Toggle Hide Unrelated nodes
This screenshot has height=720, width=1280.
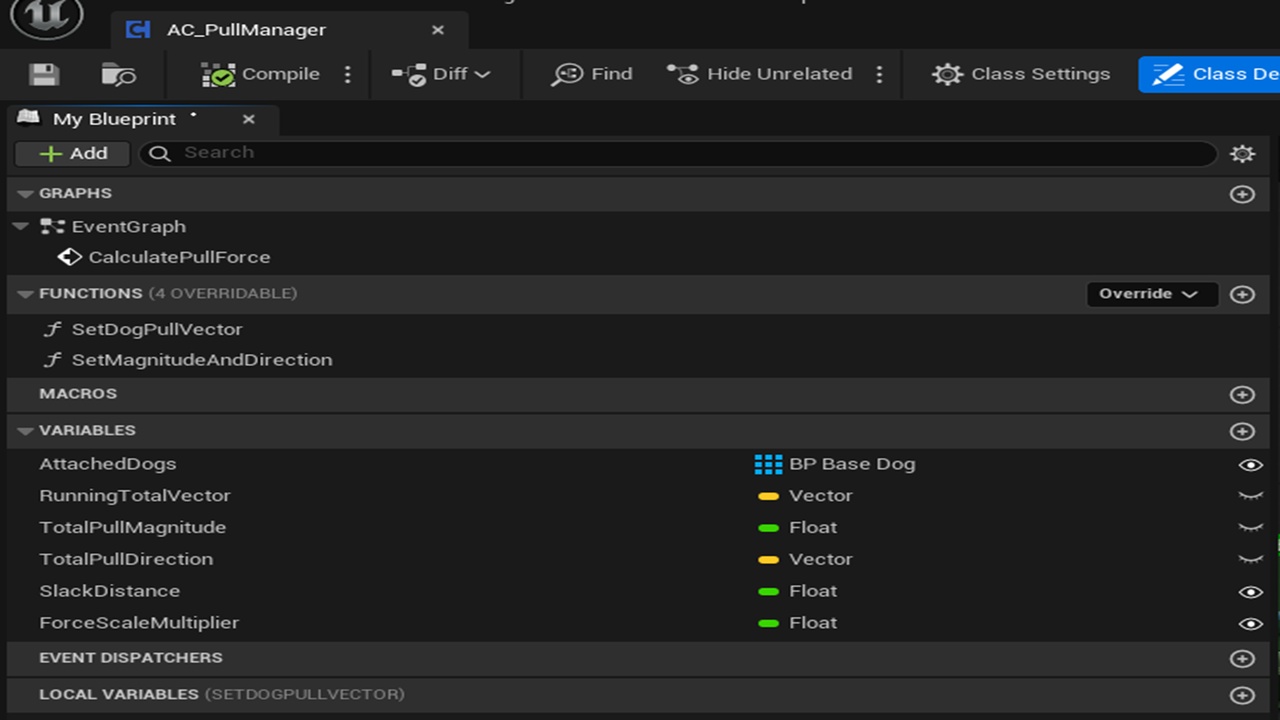(x=759, y=74)
